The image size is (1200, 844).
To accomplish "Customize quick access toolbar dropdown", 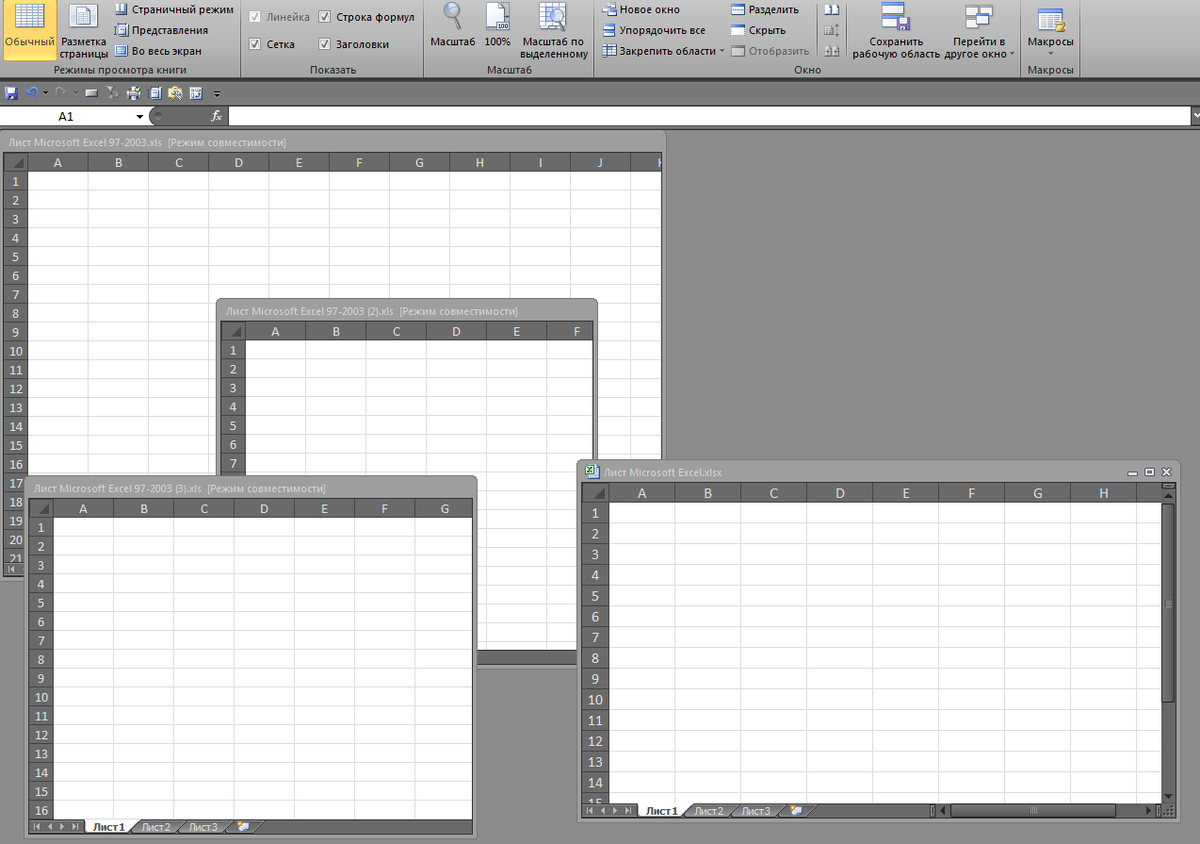I will tap(216, 94).
